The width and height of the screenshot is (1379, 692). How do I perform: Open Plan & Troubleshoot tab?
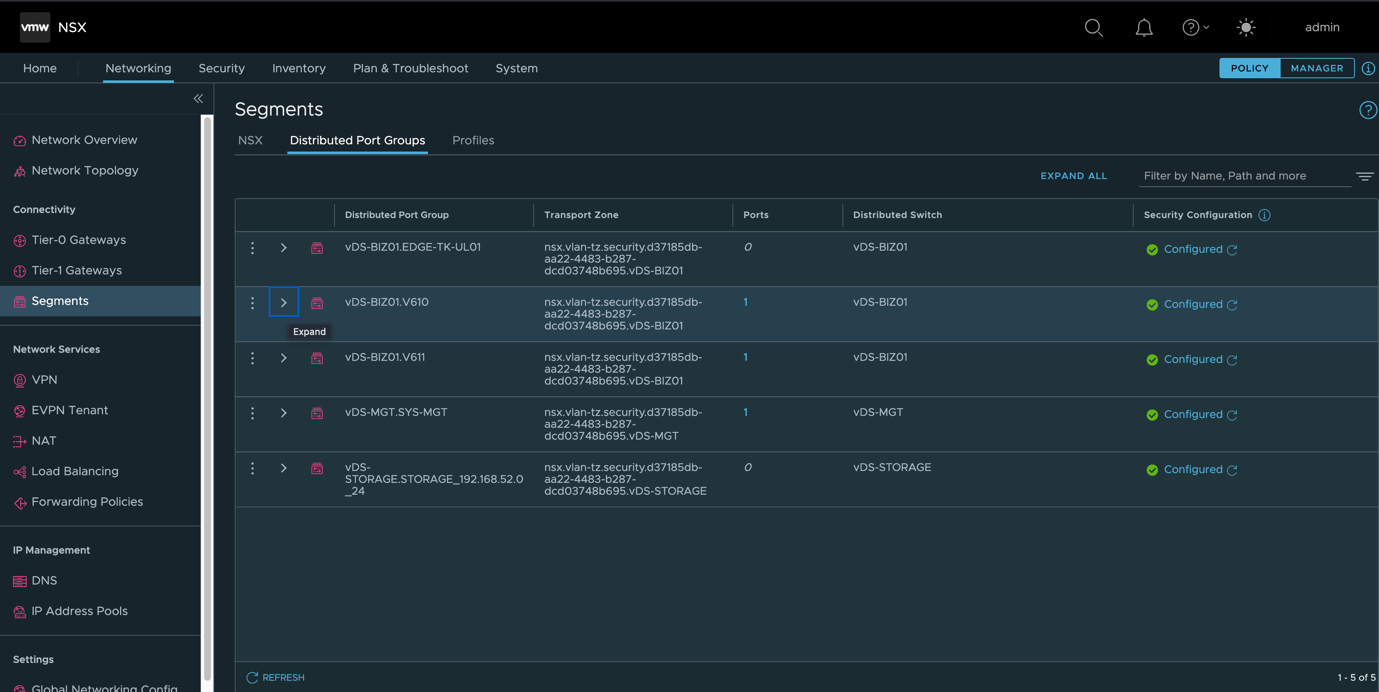(x=410, y=68)
